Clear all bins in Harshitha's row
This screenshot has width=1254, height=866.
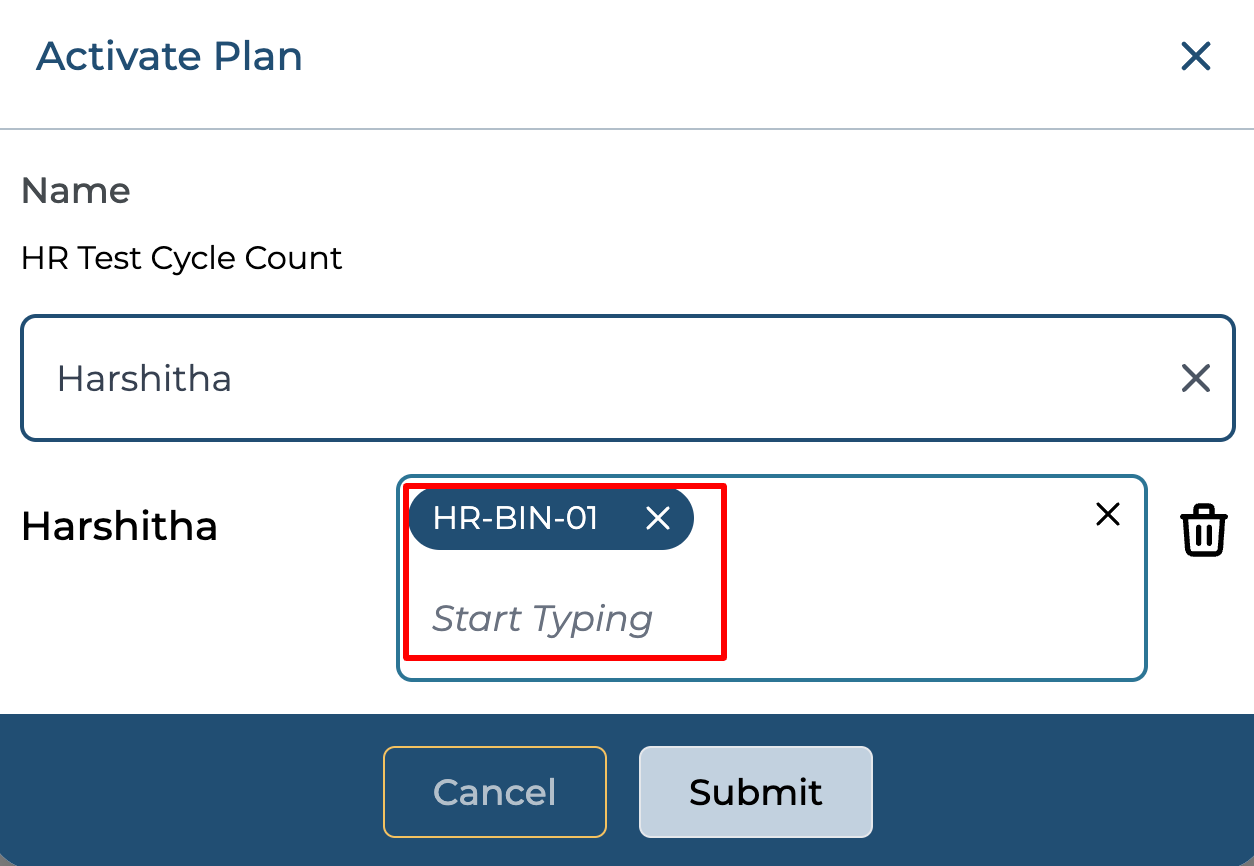pyautogui.click(x=1108, y=514)
